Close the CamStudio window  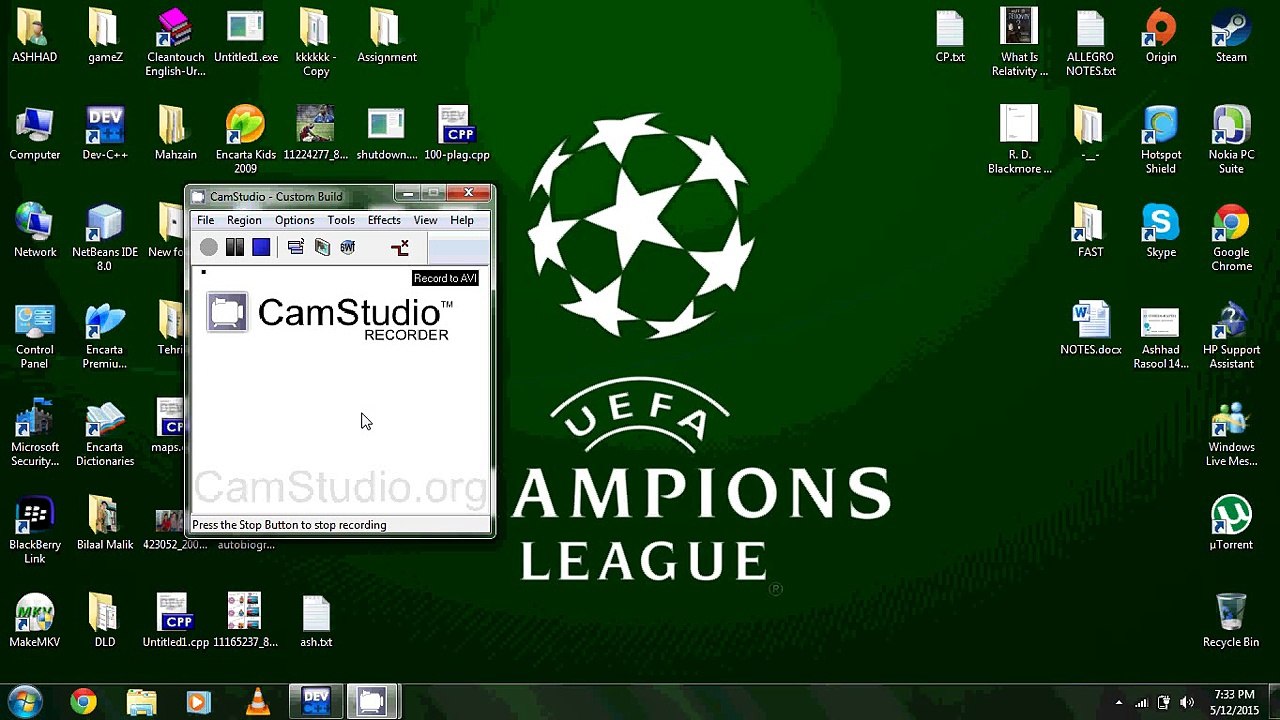click(468, 193)
